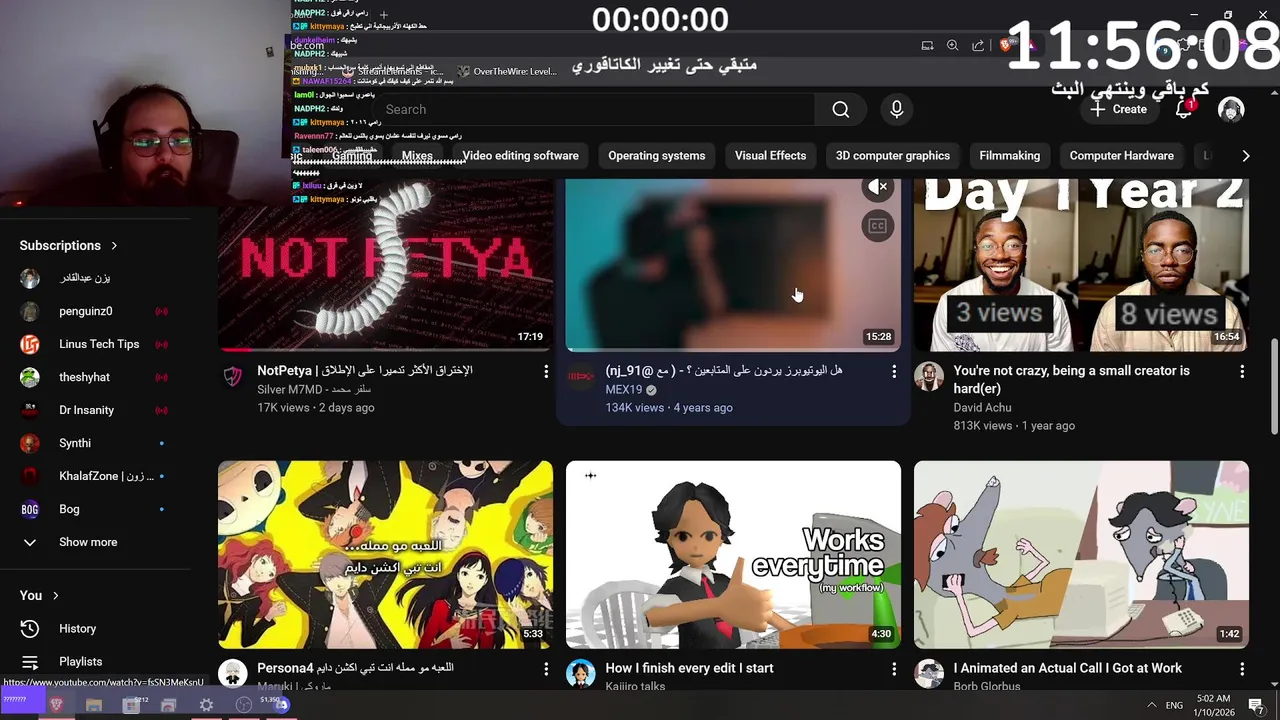Click the YouTube search magnifier button
The width and height of the screenshot is (1280, 720).
coord(840,110)
